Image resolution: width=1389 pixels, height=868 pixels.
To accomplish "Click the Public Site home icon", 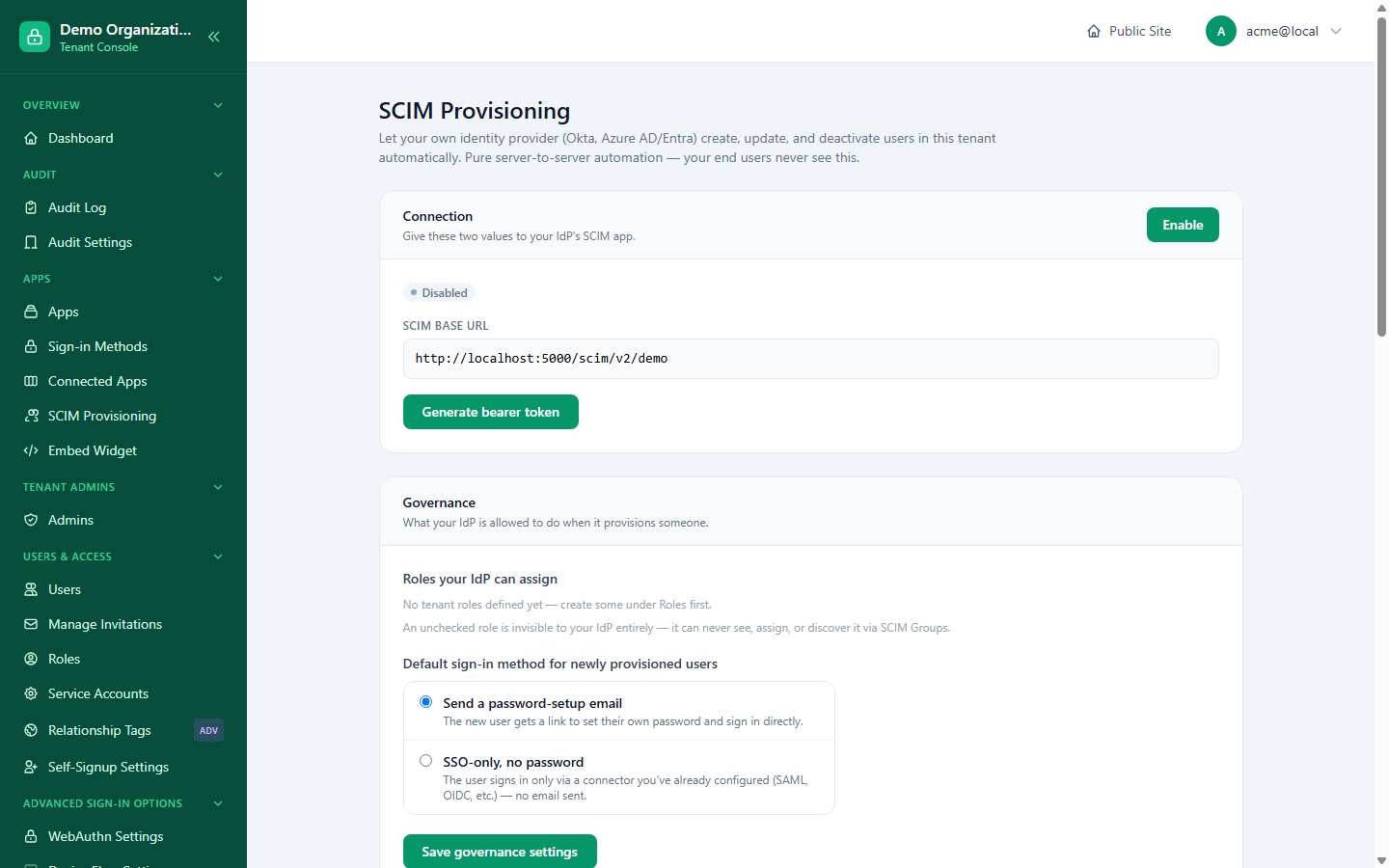I will coord(1094,31).
